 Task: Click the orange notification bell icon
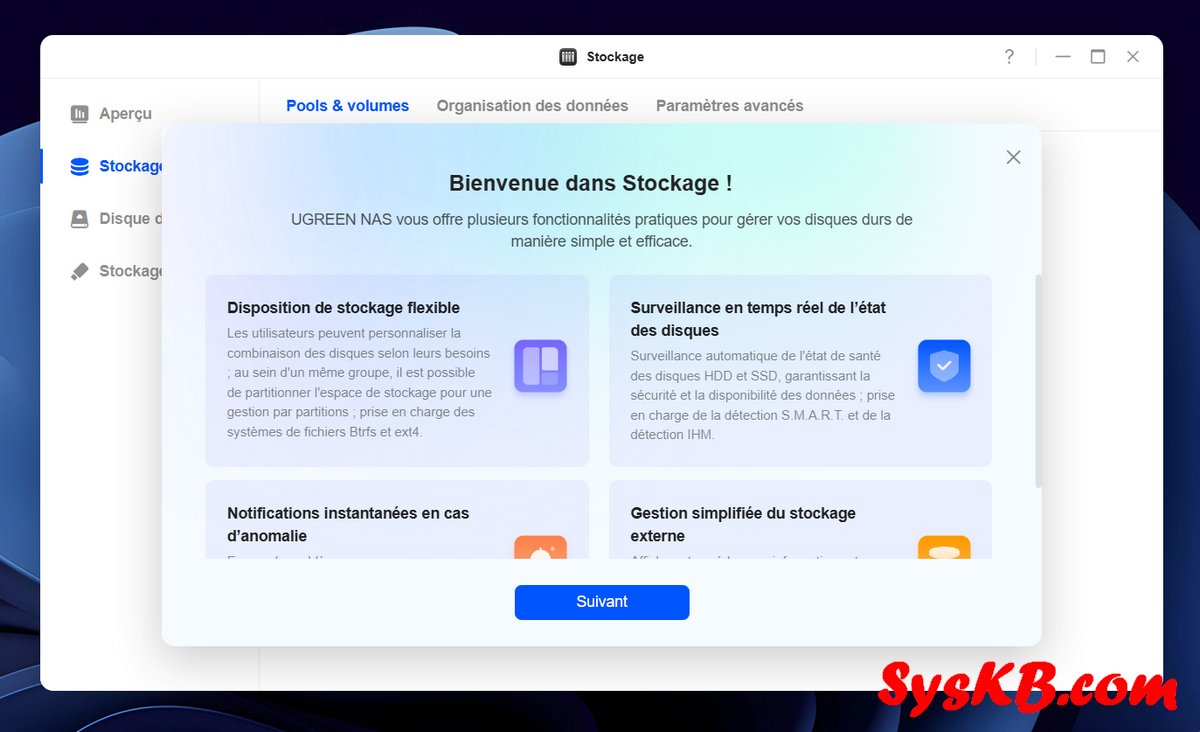(x=540, y=548)
